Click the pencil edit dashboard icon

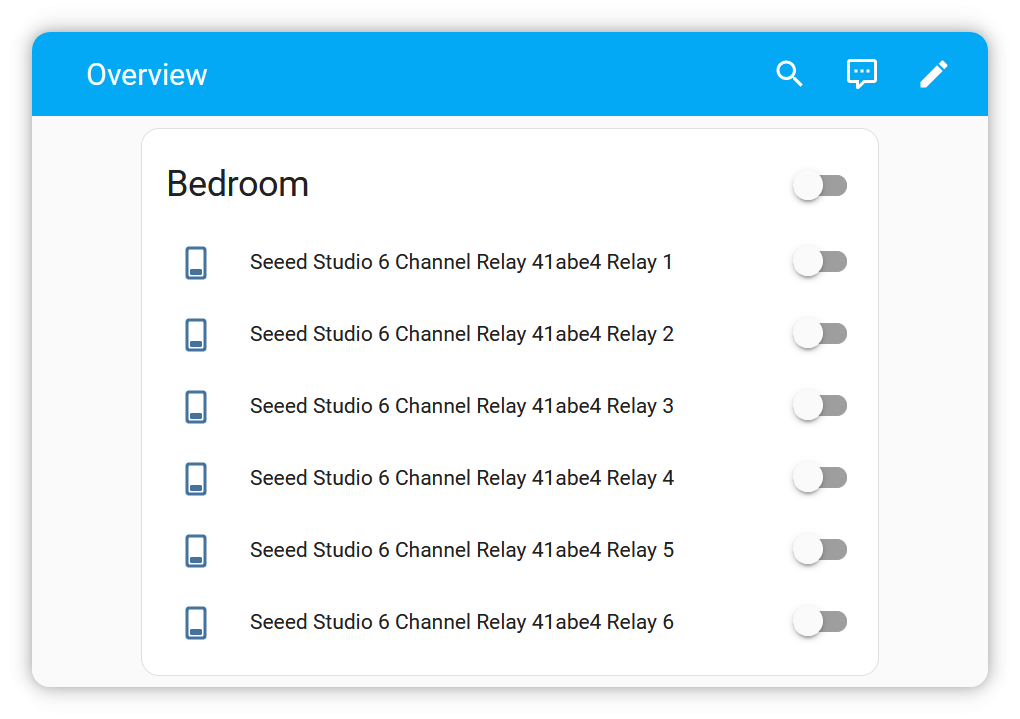[933, 74]
